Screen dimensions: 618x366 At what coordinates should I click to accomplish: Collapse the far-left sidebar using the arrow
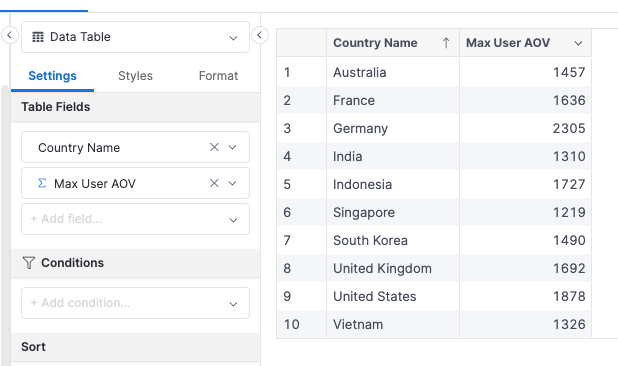tap(9, 35)
